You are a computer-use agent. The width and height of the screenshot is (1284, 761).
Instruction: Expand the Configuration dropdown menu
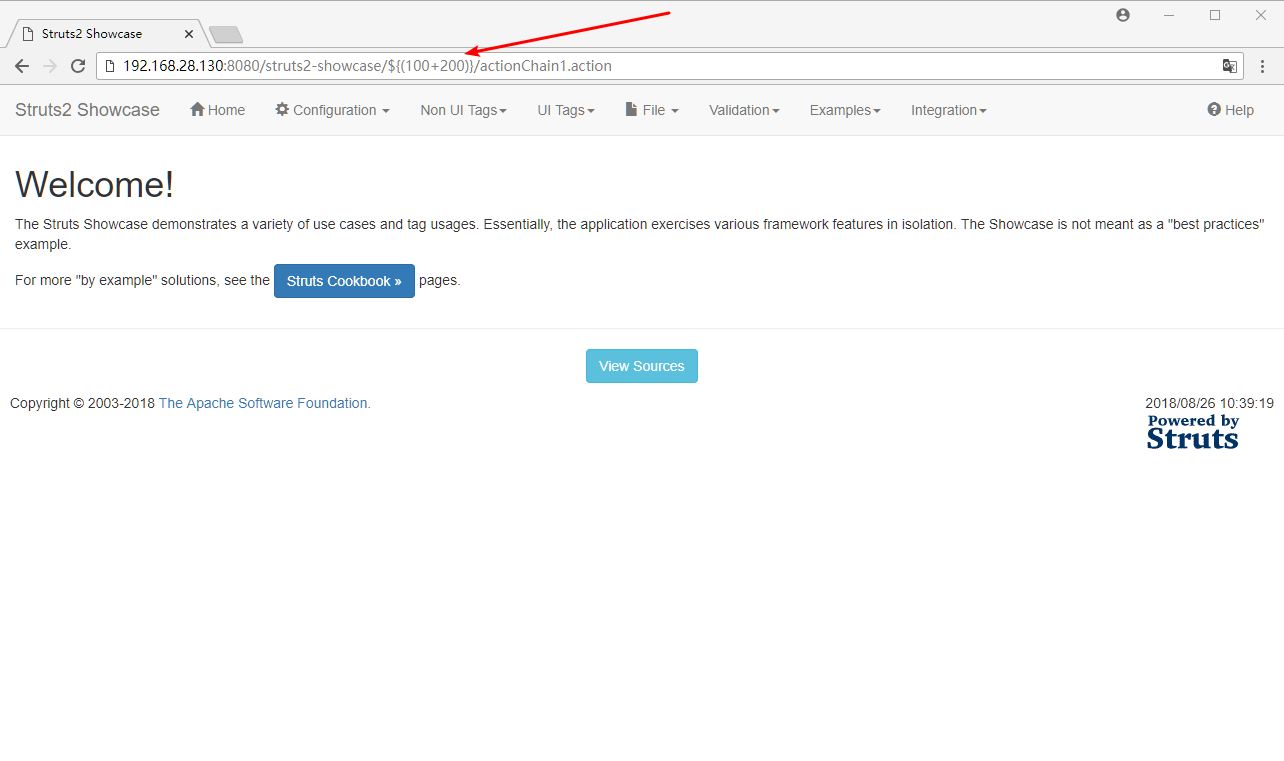(332, 110)
